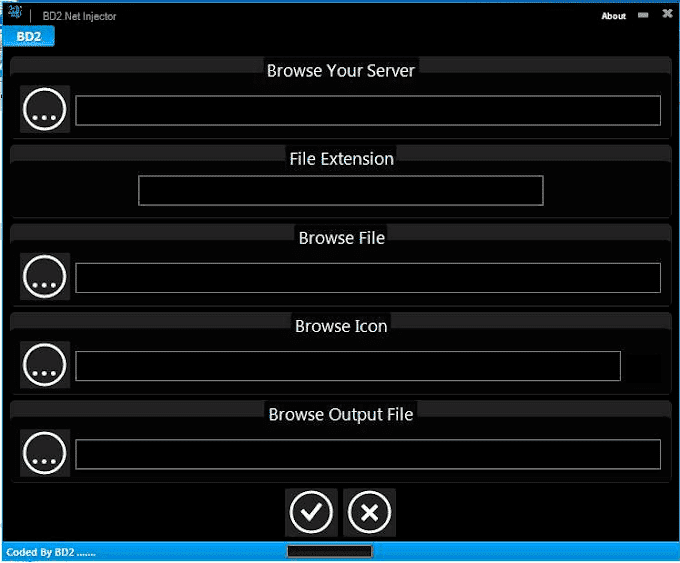Close the BD2 Net Injector window
The image size is (680, 563).
click(x=667, y=13)
